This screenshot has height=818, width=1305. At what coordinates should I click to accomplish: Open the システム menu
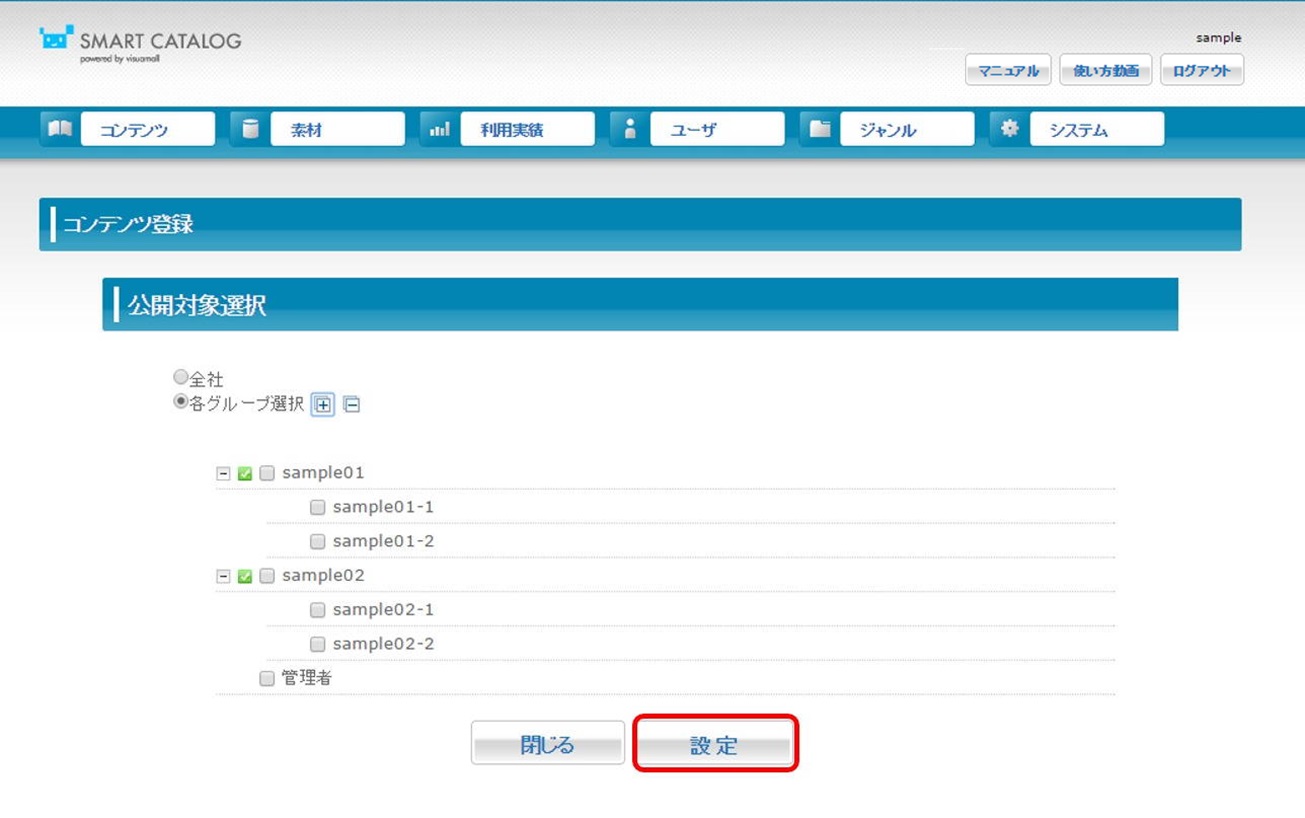[1096, 130]
